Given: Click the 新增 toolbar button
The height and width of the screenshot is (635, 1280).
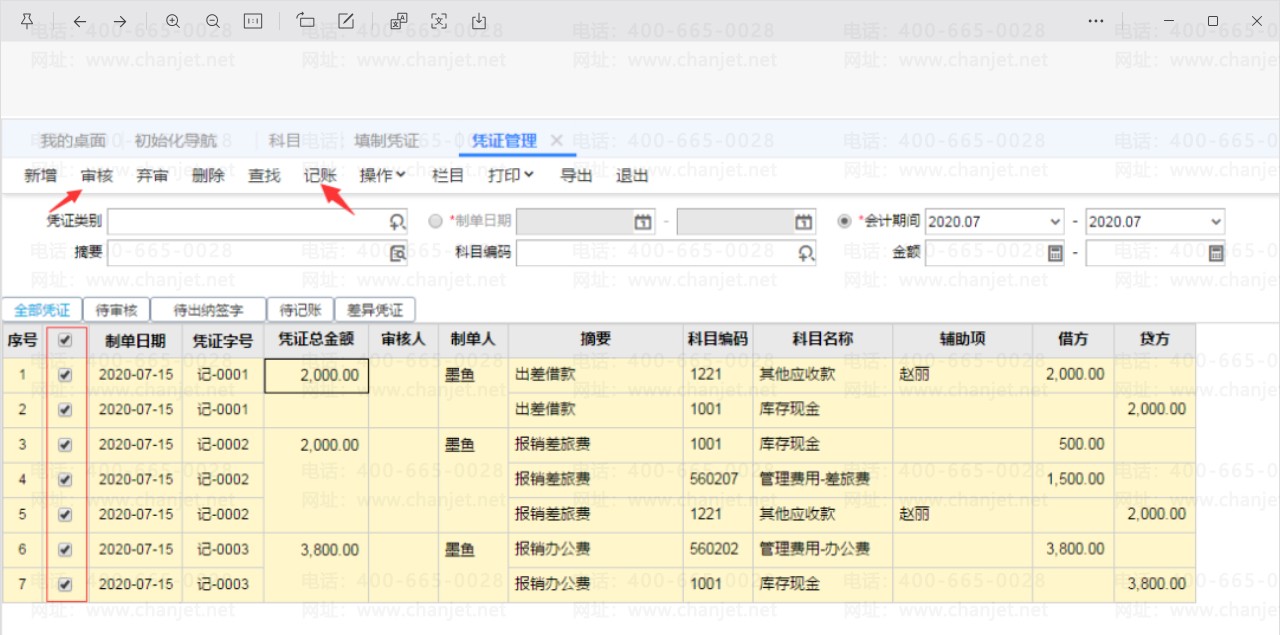Looking at the screenshot, I should [x=41, y=176].
